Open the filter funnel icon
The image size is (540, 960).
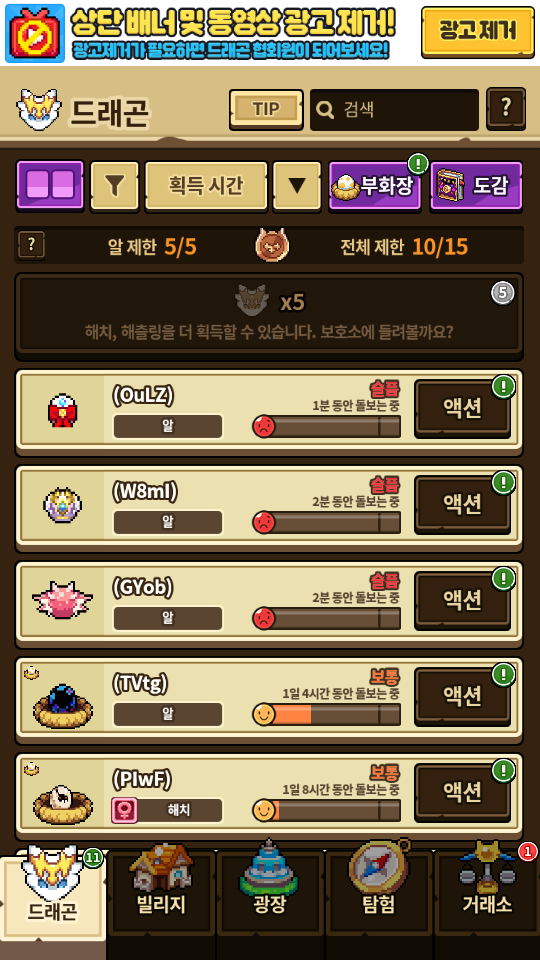tap(114, 186)
